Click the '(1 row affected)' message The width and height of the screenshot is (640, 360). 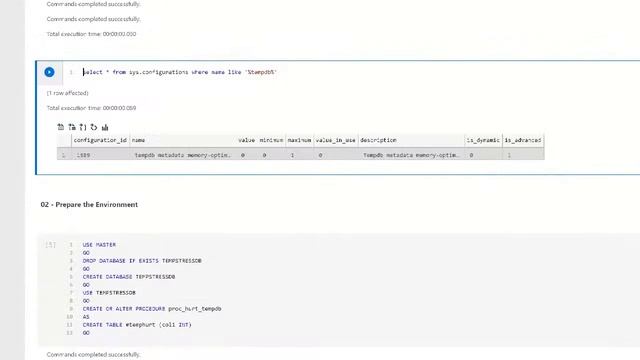67,93
